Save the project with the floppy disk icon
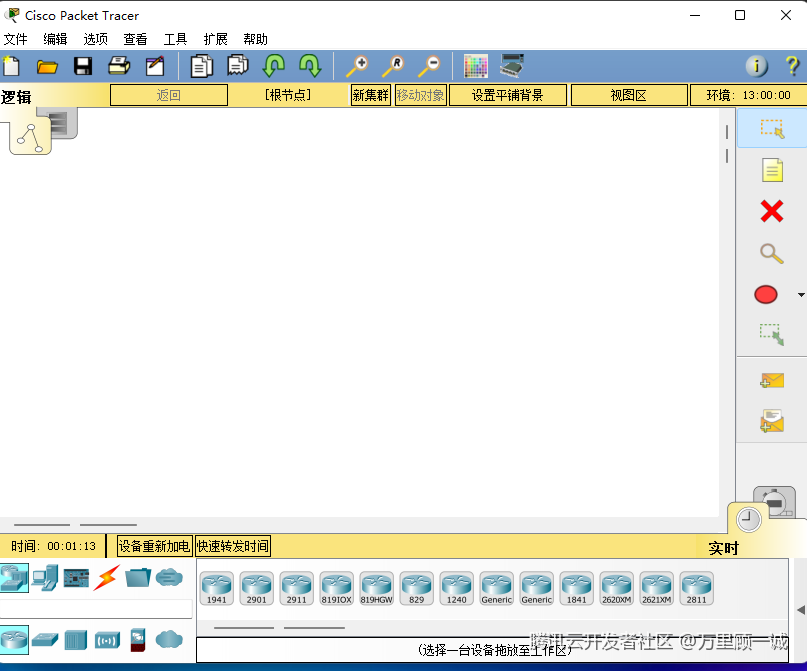 [83, 66]
